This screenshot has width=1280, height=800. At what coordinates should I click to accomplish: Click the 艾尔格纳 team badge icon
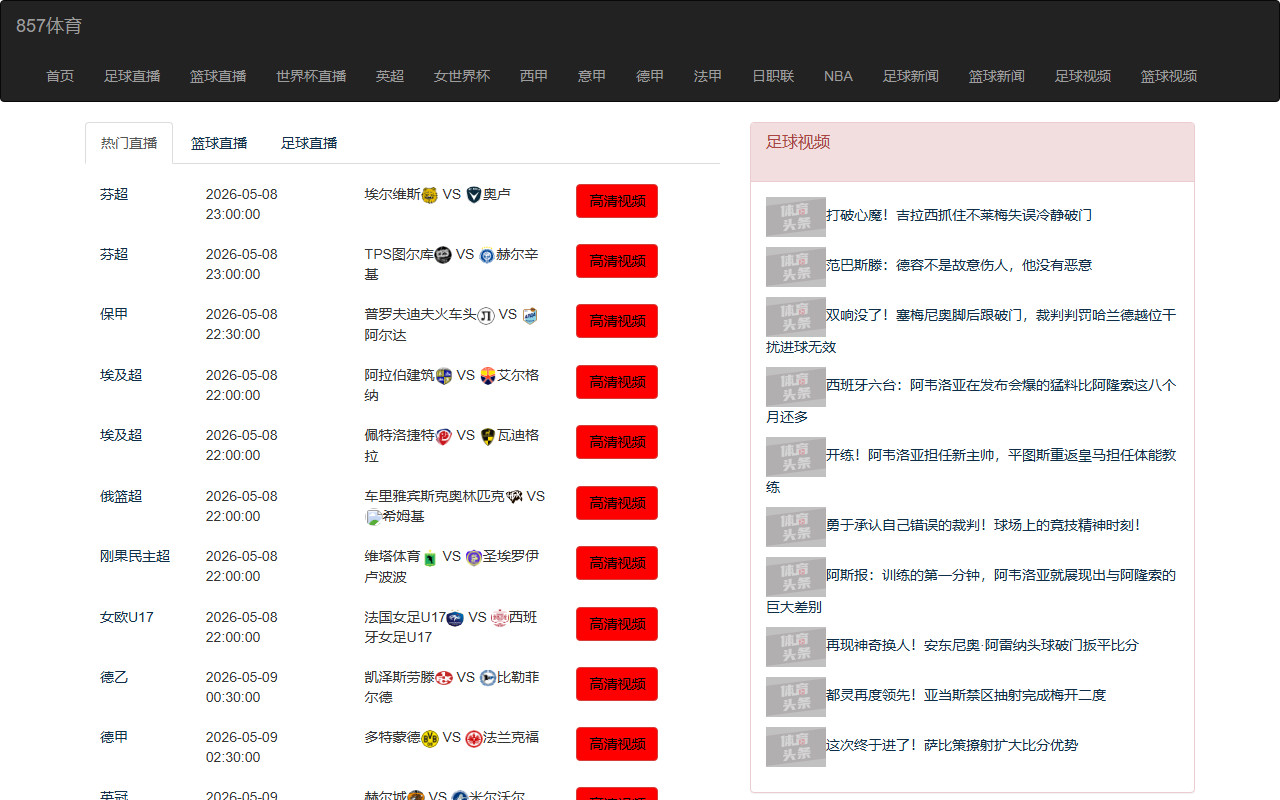488,376
